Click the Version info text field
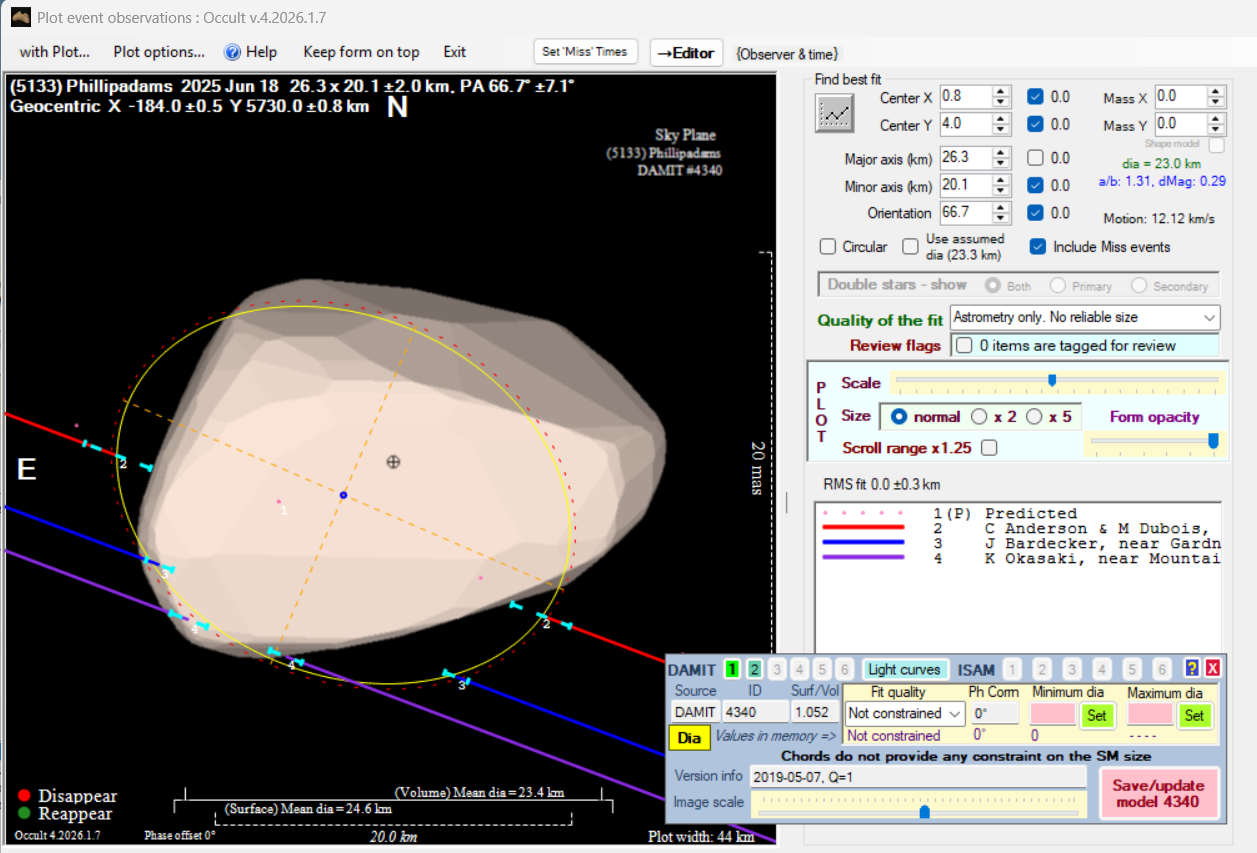 pos(918,776)
